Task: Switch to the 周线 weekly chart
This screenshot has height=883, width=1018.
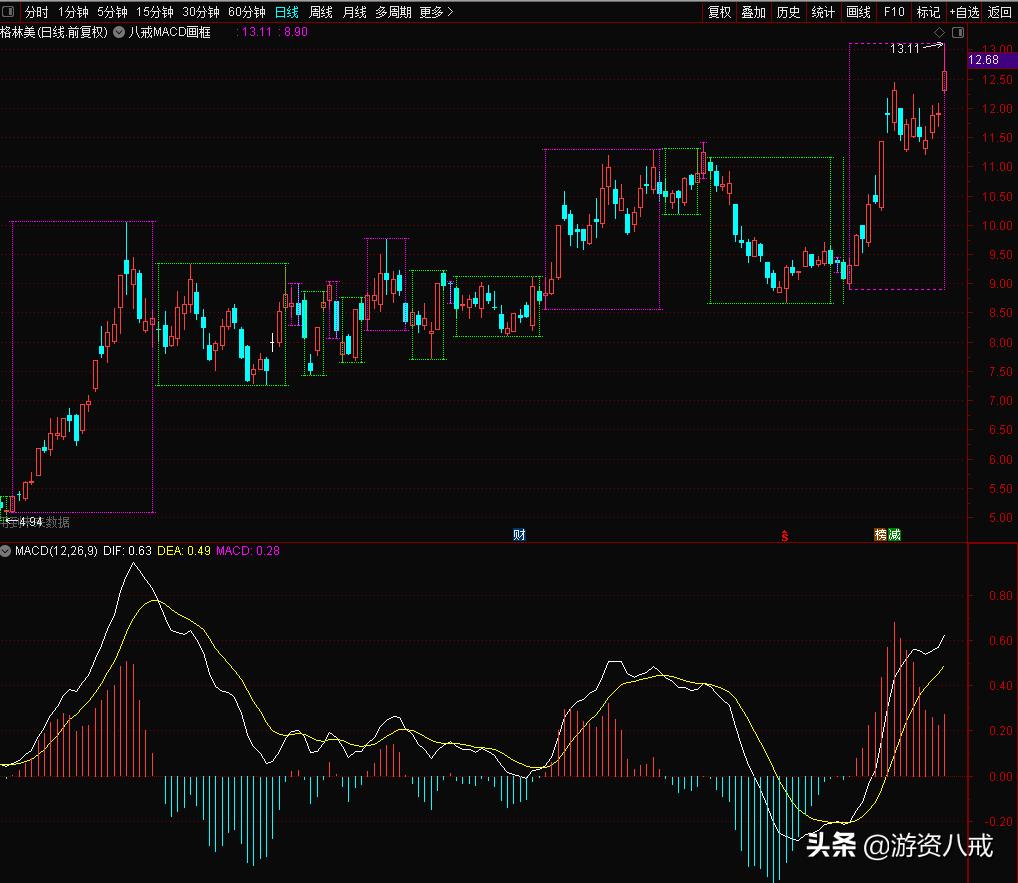Action: tap(320, 13)
